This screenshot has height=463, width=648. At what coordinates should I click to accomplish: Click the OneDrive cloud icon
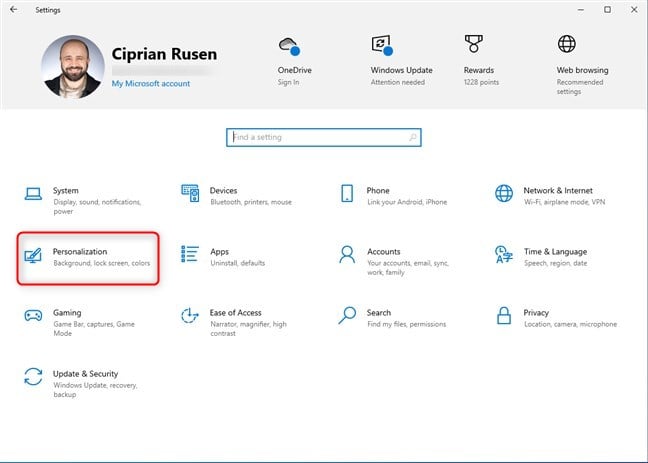[289, 46]
